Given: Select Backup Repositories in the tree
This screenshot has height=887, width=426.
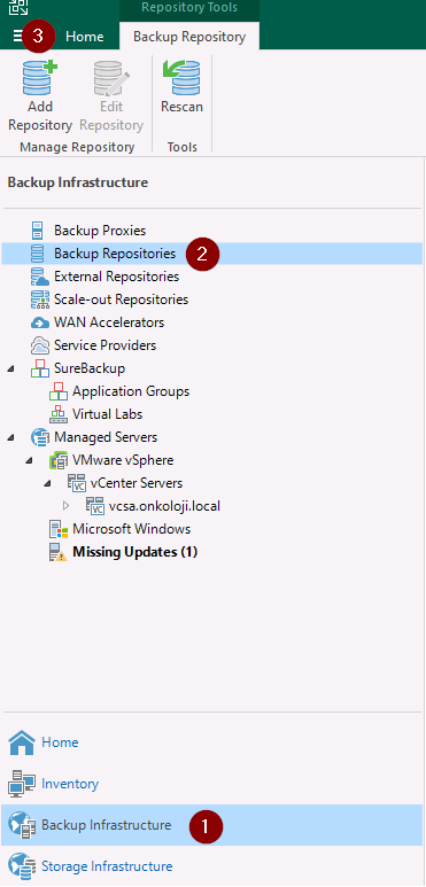Looking at the screenshot, I should [x=115, y=254].
